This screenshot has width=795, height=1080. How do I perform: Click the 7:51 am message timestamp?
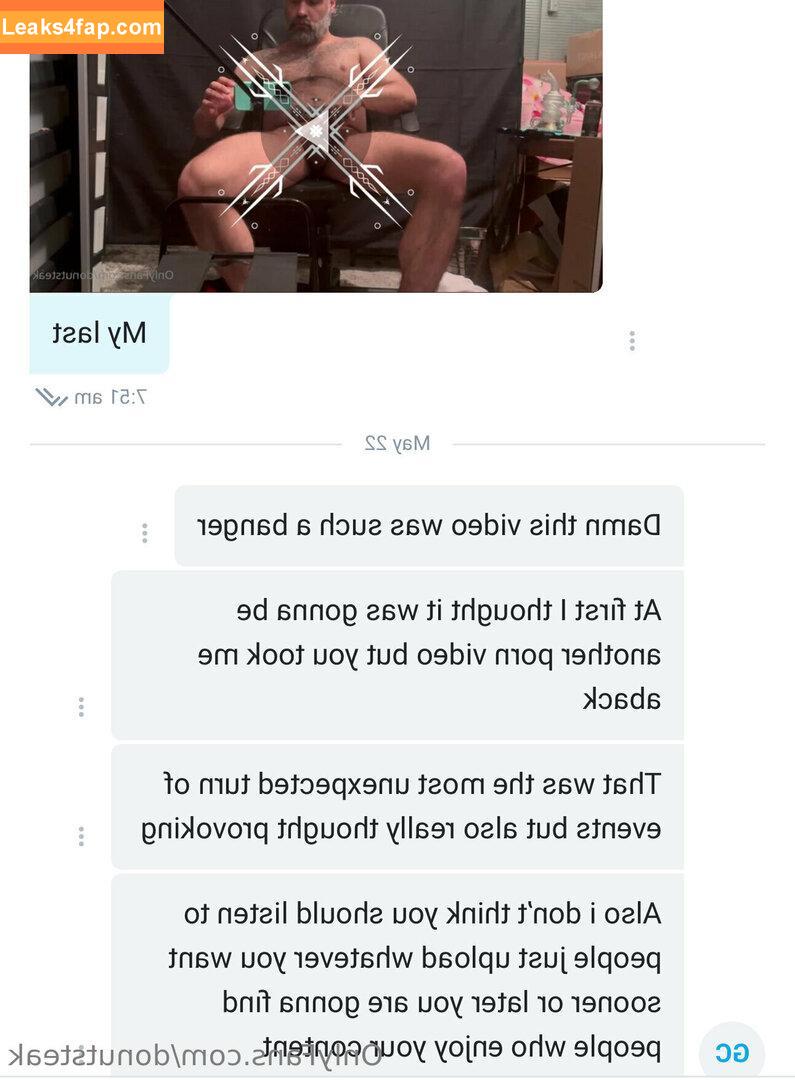(110, 397)
